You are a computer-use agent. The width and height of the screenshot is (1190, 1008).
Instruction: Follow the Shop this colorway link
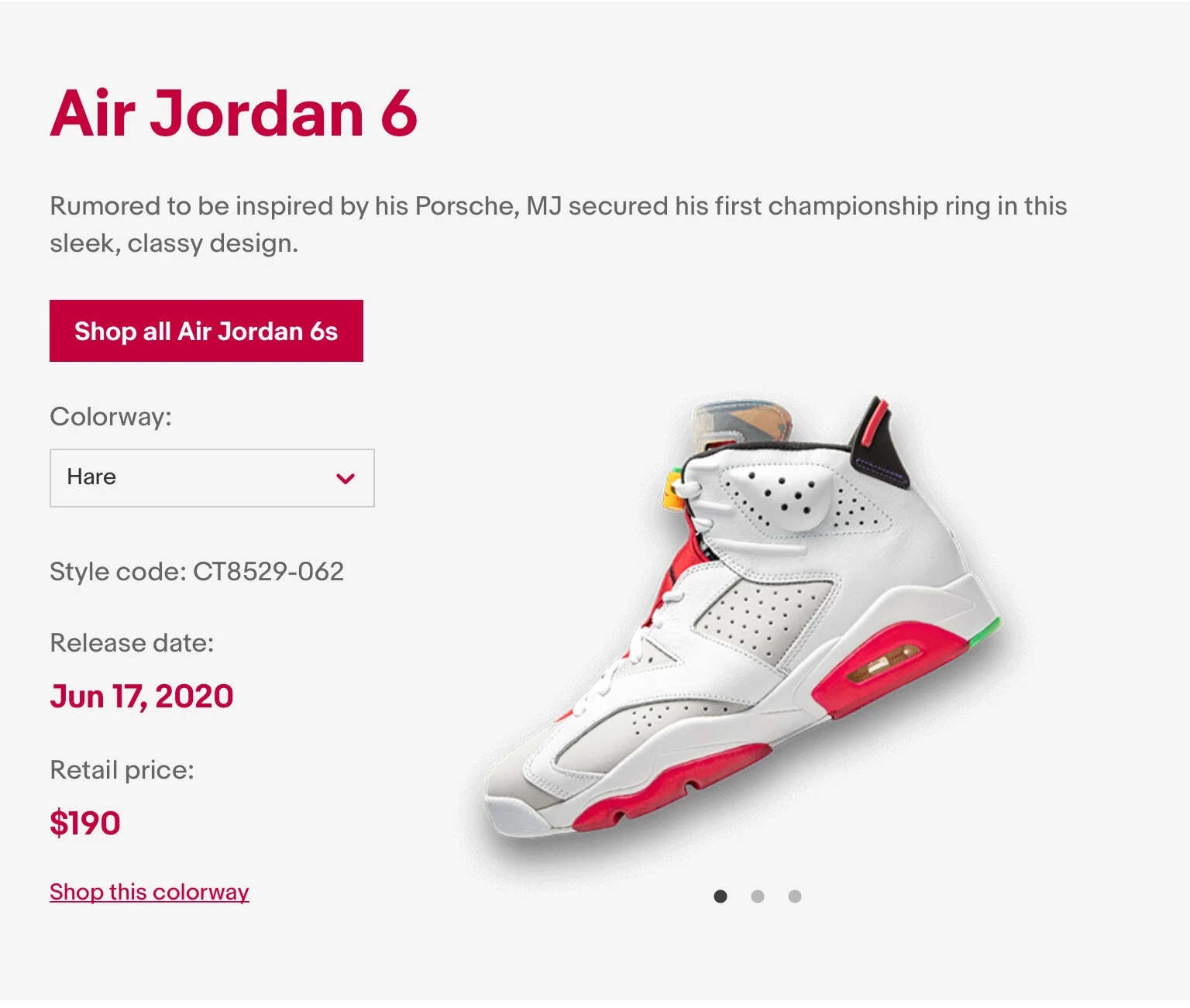(150, 892)
